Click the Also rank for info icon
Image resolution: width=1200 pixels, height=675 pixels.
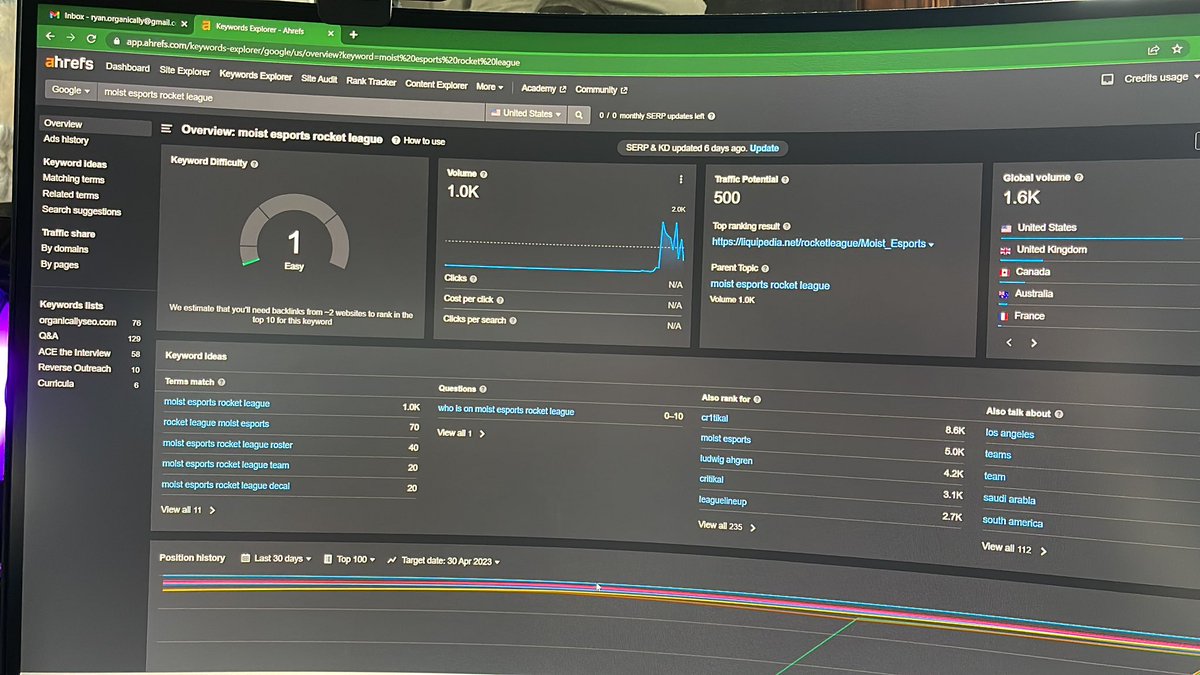pos(757,399)
